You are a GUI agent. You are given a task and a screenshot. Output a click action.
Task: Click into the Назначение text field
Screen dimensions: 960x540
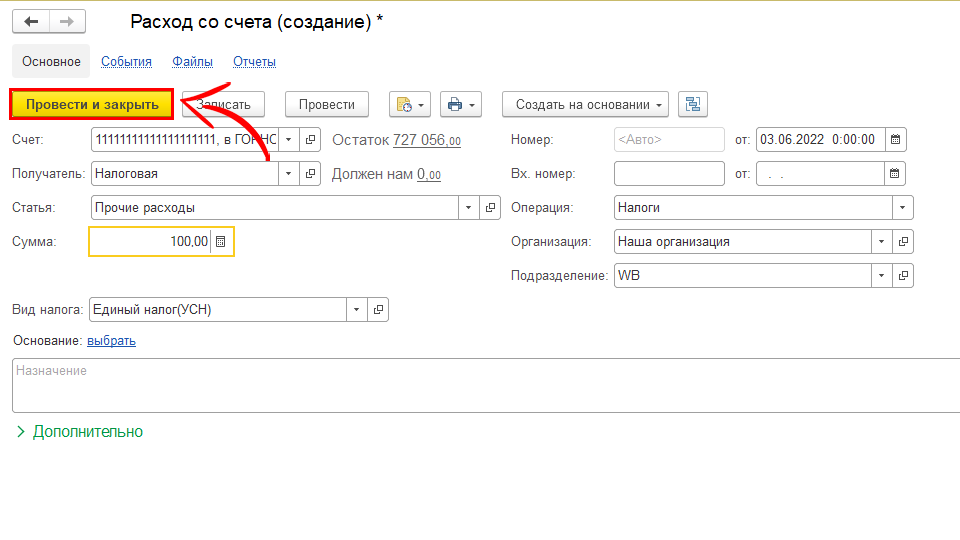coord(480,385)
